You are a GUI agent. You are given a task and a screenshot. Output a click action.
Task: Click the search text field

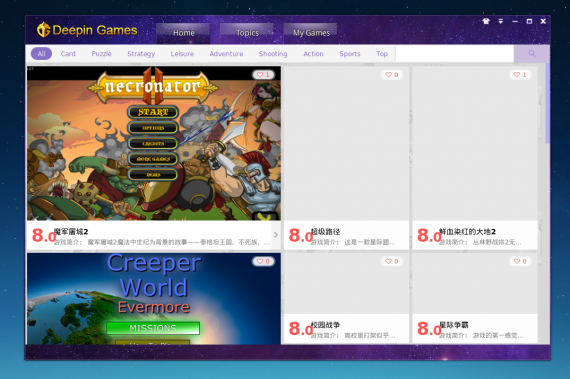tap(454, 54)
